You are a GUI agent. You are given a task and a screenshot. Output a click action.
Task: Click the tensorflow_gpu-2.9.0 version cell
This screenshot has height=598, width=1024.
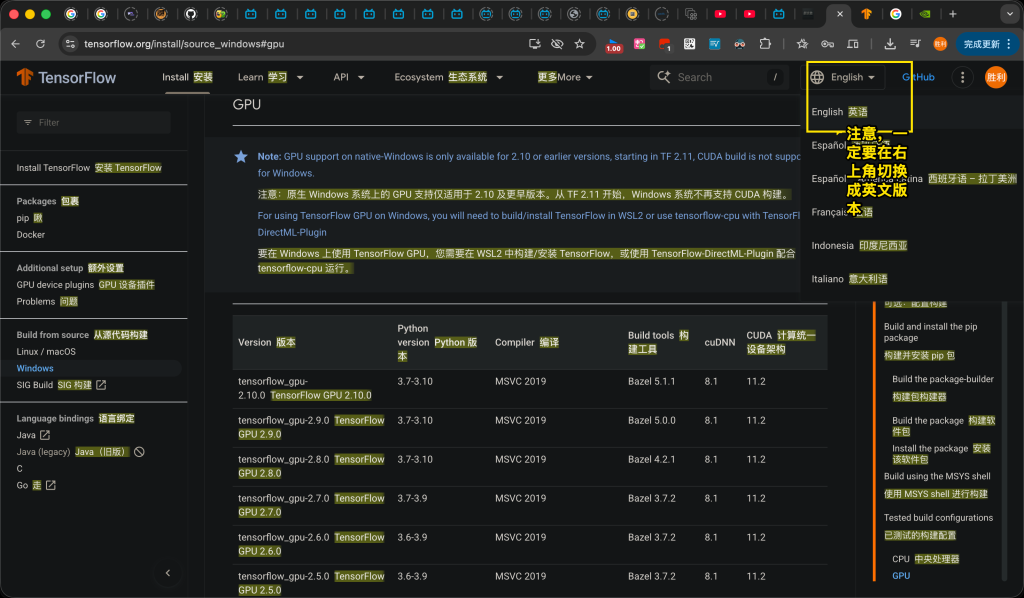click(312, 427)
